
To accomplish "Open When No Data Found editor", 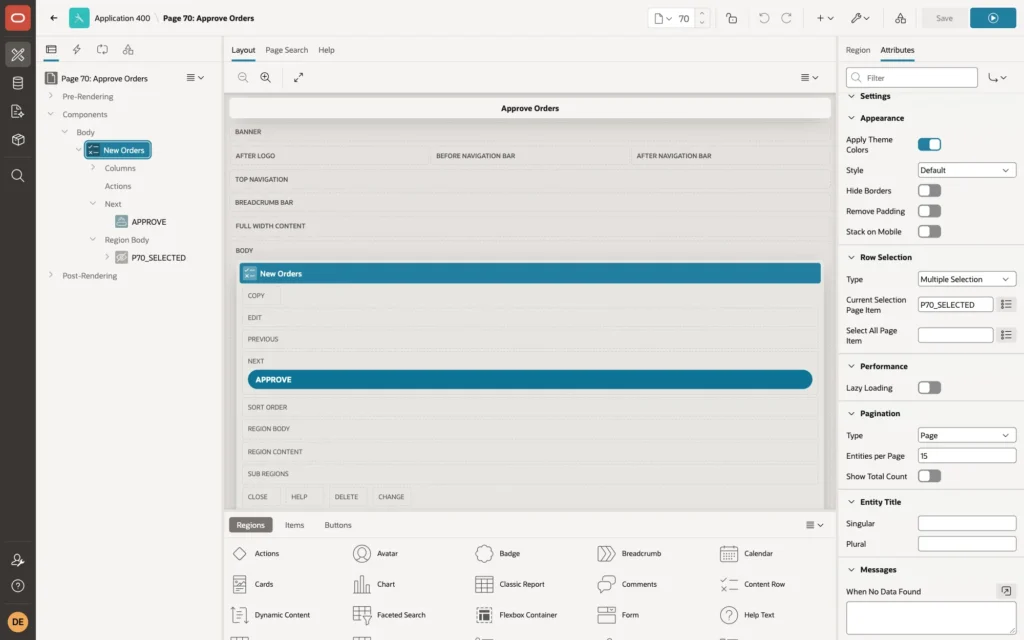I will click(1006, 591).
